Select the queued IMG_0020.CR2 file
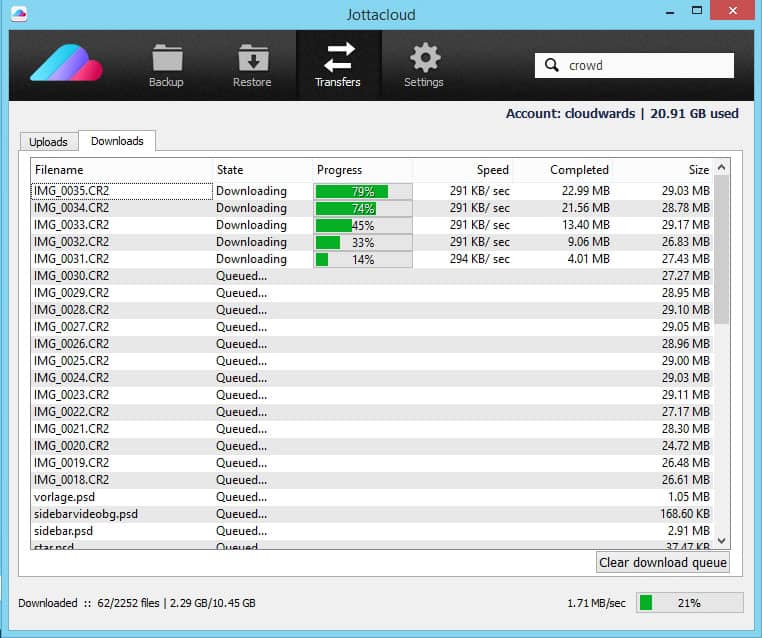762x638 pixels. [x=372, y=446]
